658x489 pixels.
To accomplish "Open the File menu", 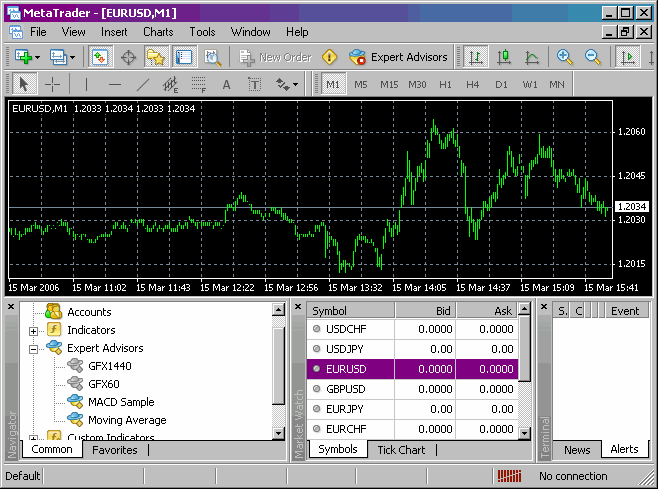I will click(38, 32).
